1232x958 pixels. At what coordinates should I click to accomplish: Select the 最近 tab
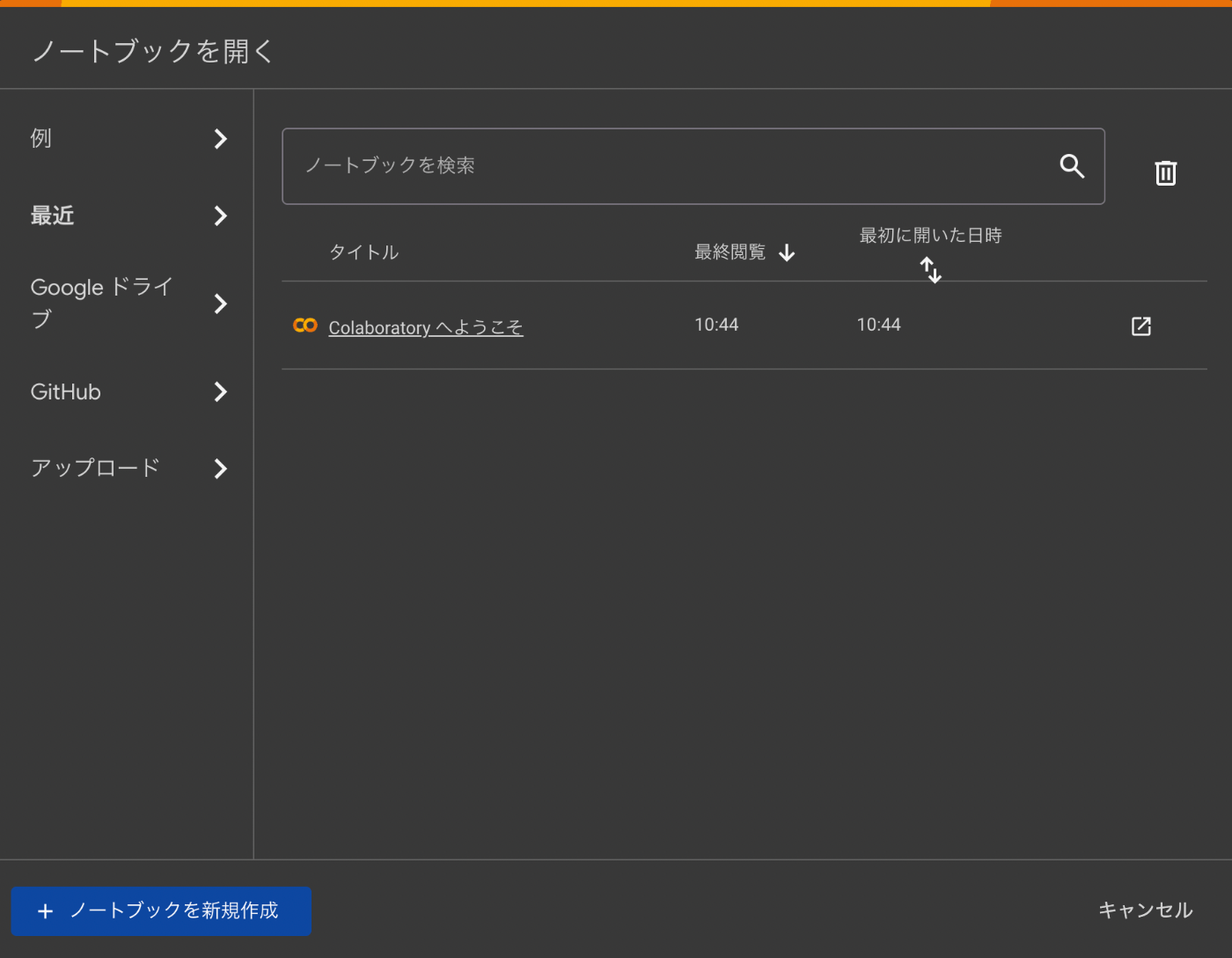point(127,216)
